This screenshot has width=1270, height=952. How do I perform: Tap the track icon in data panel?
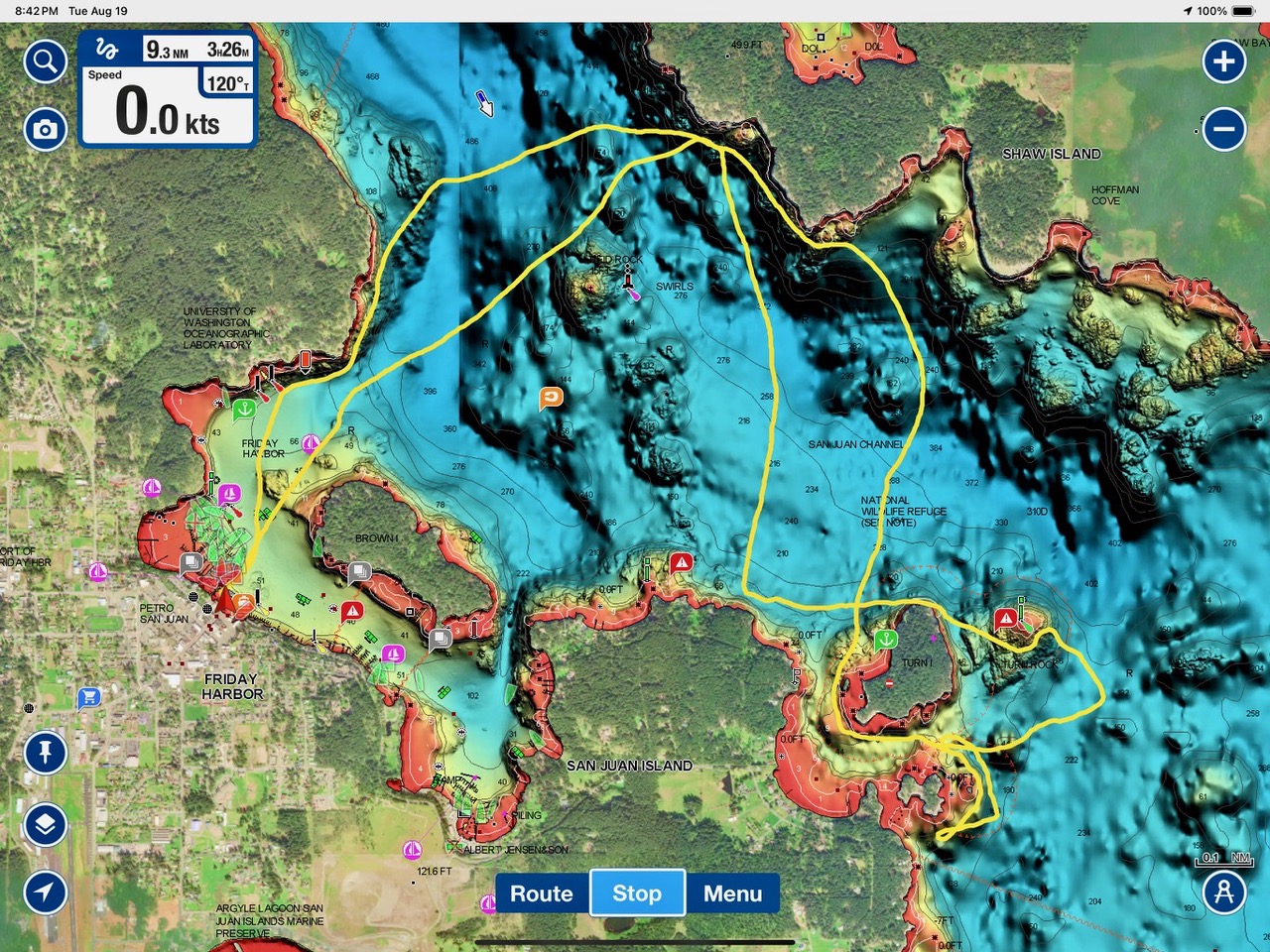107,49
